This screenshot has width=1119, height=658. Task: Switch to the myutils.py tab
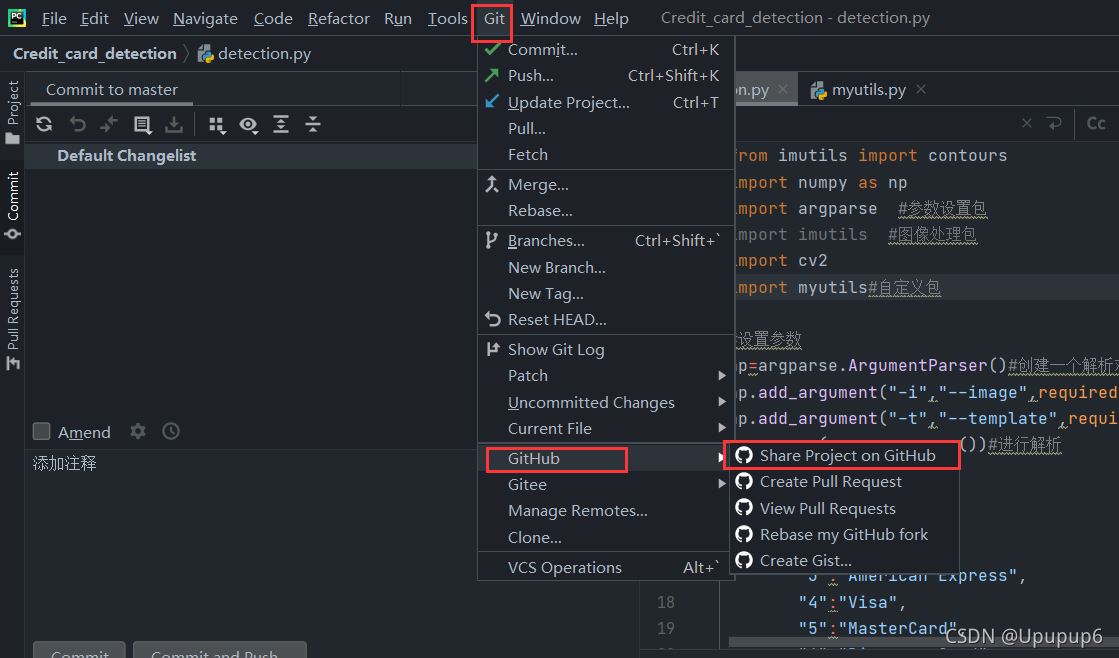click(x=867, y=90)
